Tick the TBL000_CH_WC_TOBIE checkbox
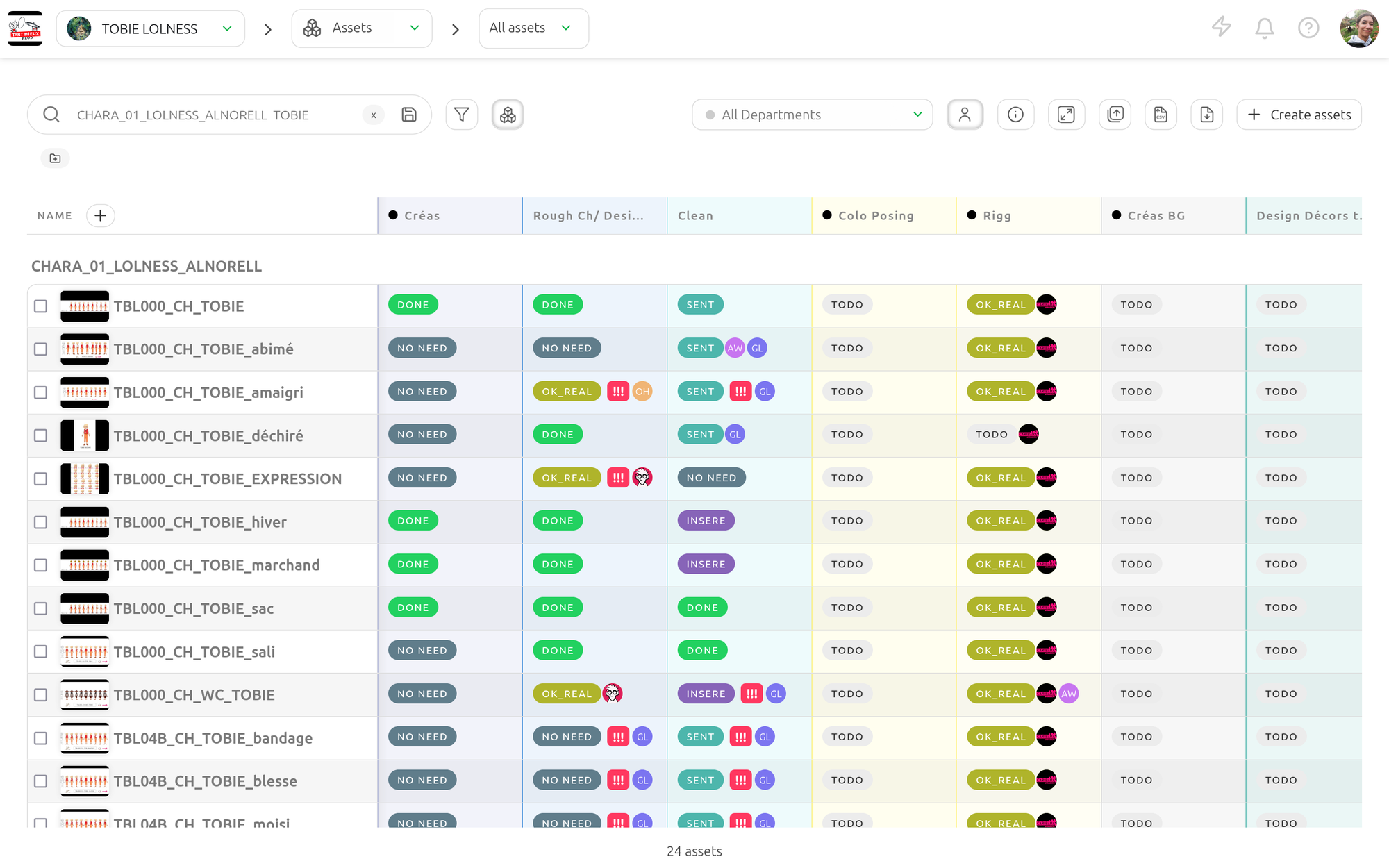This screenshot has width=1389, height=868. 41,695
